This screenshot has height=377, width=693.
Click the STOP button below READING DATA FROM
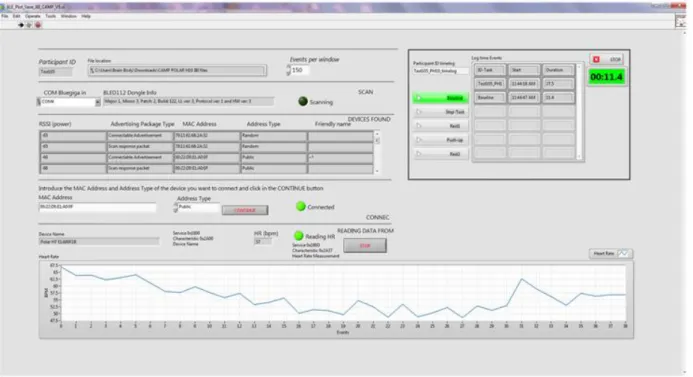365,245
